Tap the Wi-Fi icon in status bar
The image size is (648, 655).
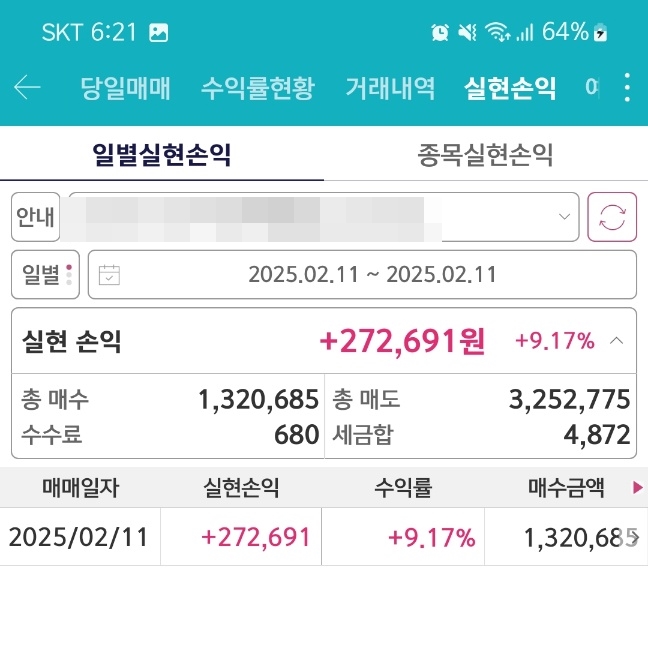click(x=495, y=32)
